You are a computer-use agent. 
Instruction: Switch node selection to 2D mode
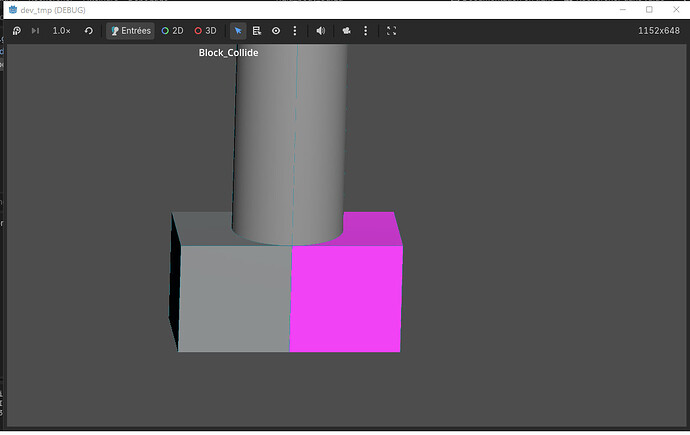coord(172,31)
